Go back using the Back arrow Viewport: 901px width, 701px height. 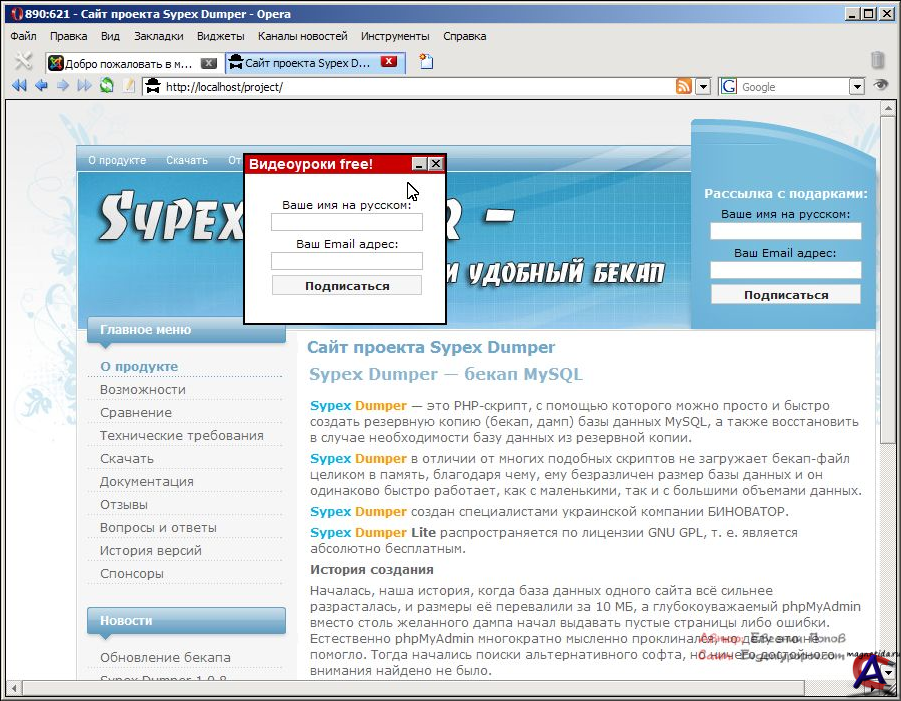click(x=41, y=86)
